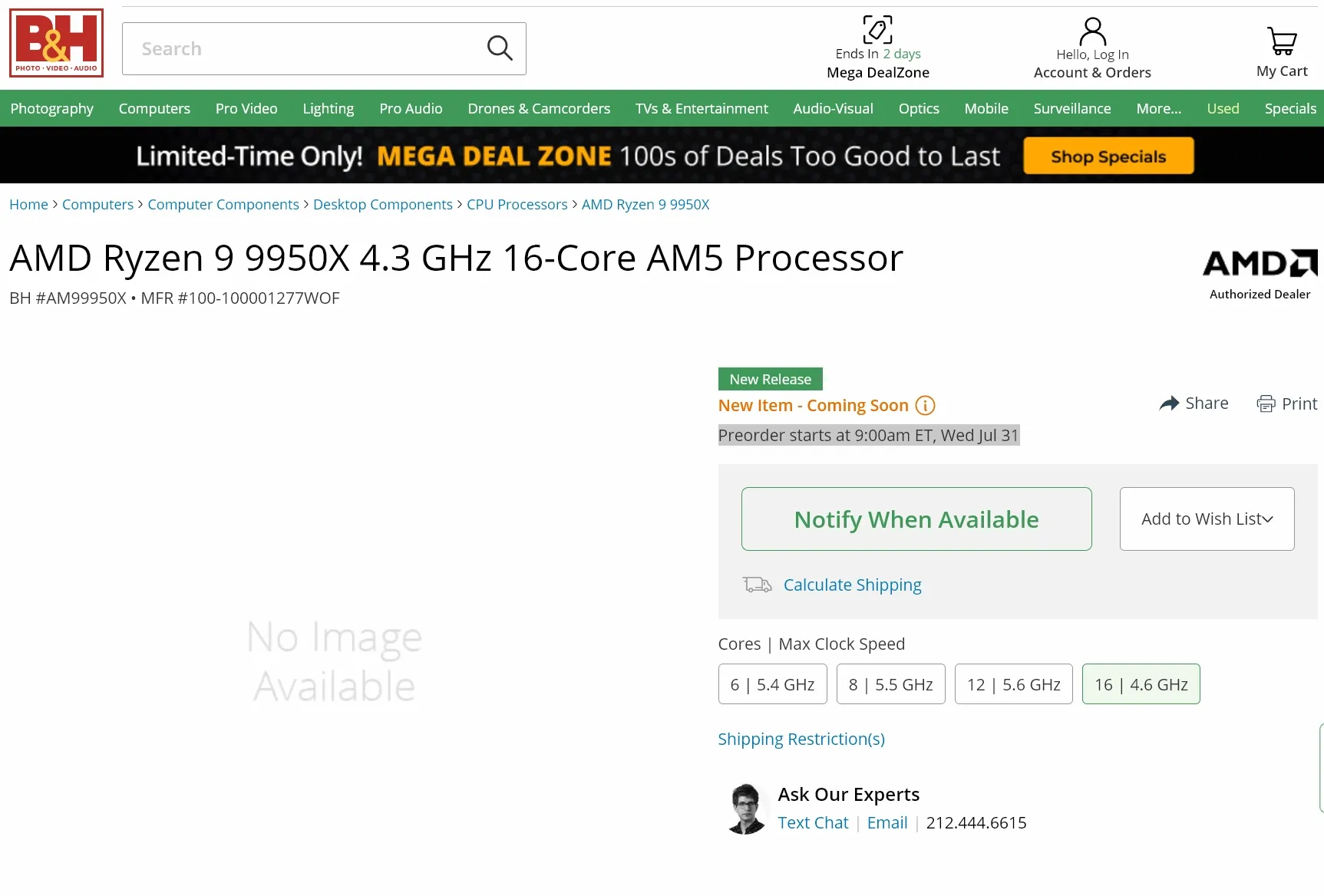
Task: Click the Shop Specials banner button
Action: pyautogui.click(x=1108, y=156)
